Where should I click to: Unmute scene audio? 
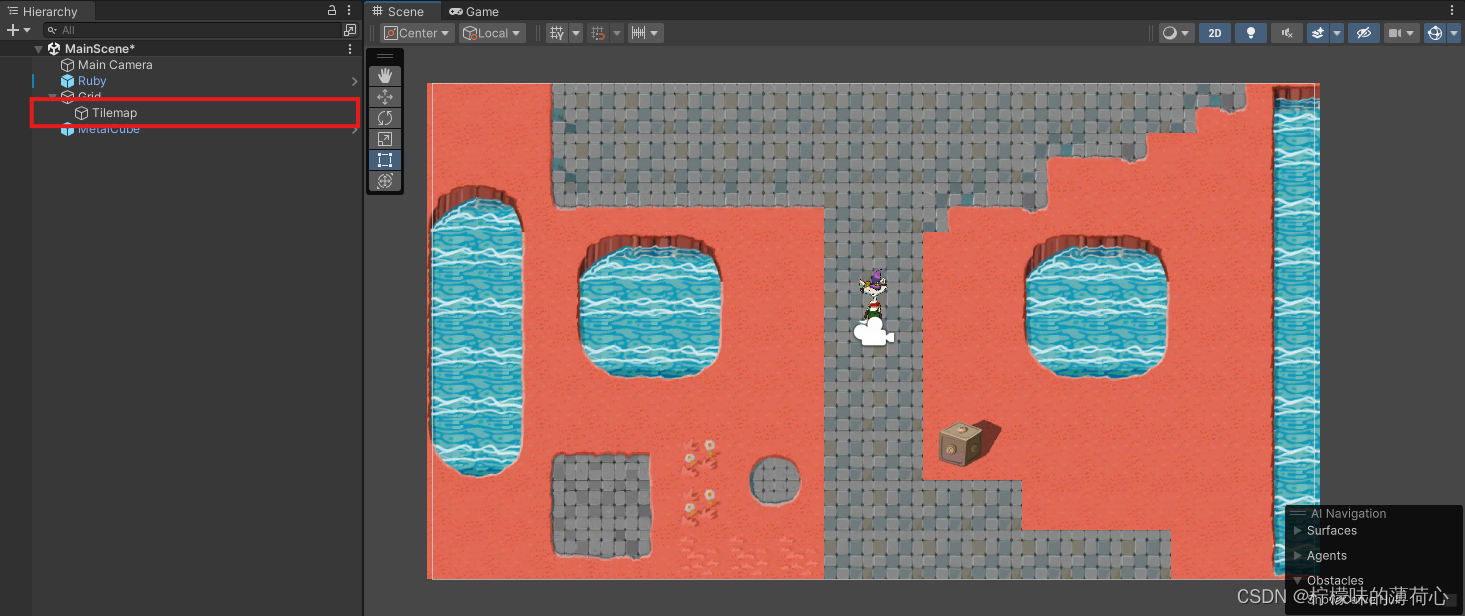coord(1286,32)
